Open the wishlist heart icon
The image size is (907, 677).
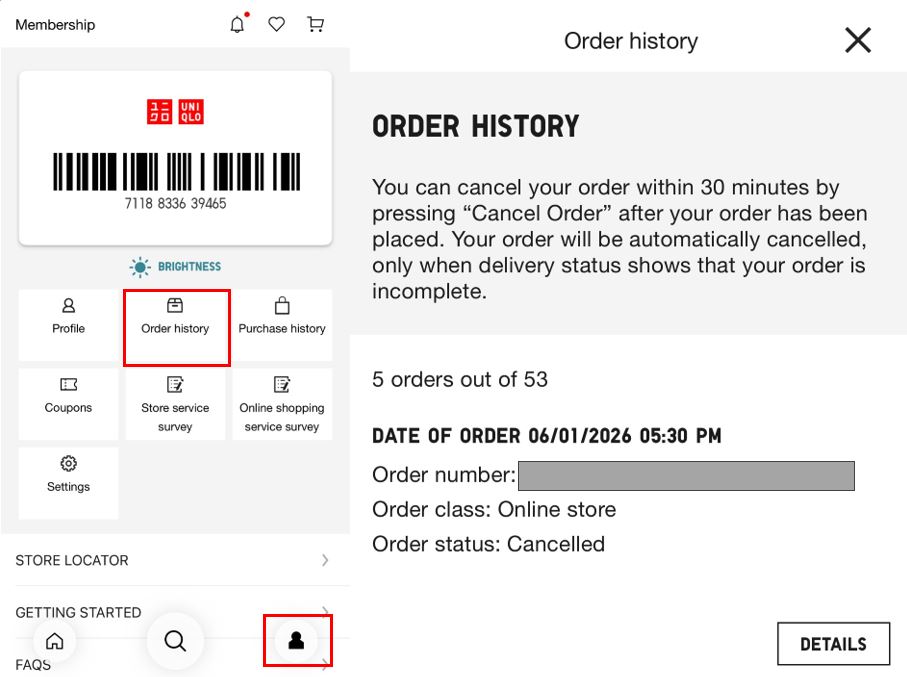click(x=277, y=25)
